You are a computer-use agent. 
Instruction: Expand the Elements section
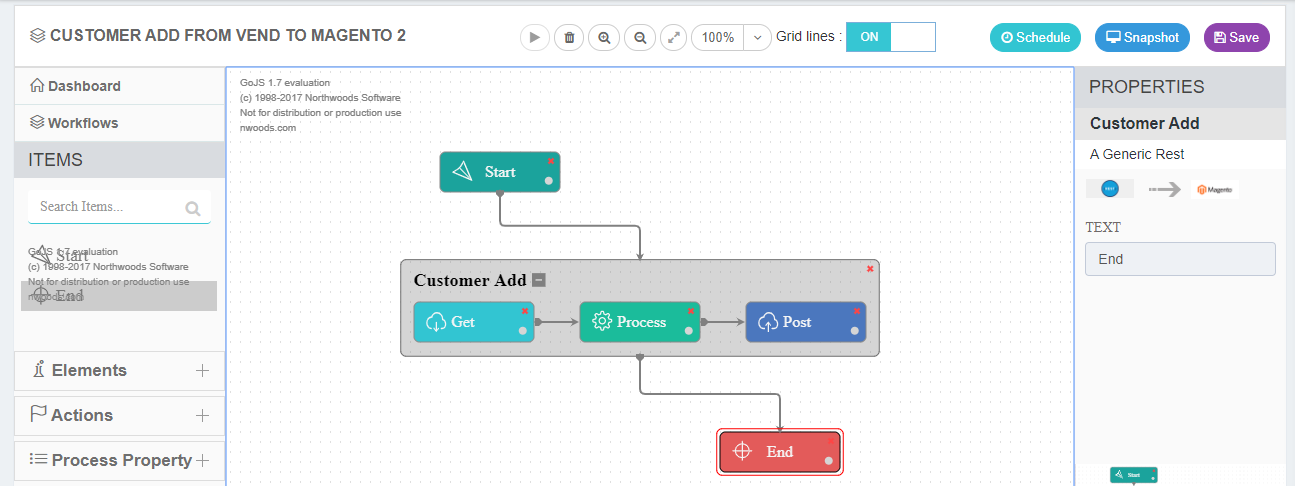tap(120, 370)
